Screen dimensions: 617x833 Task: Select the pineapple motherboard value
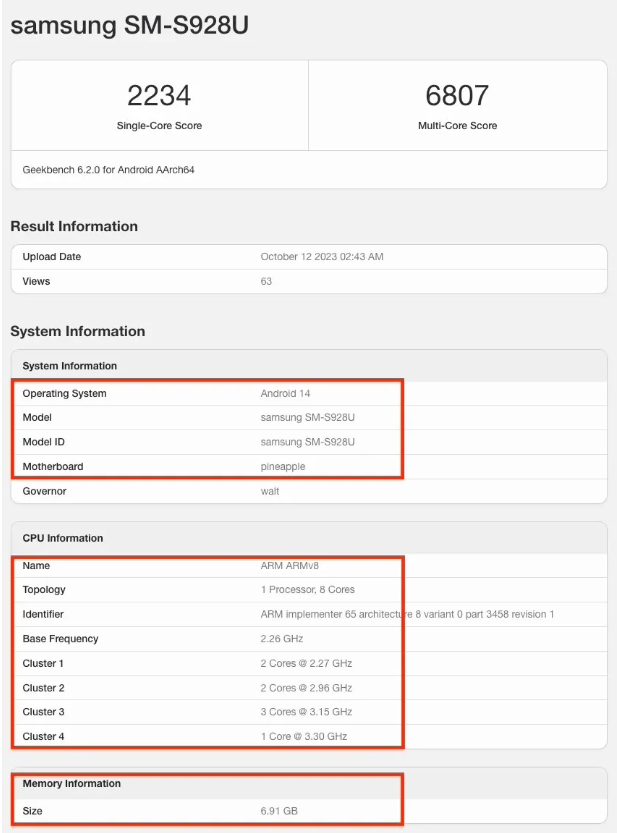coord(283,467)
